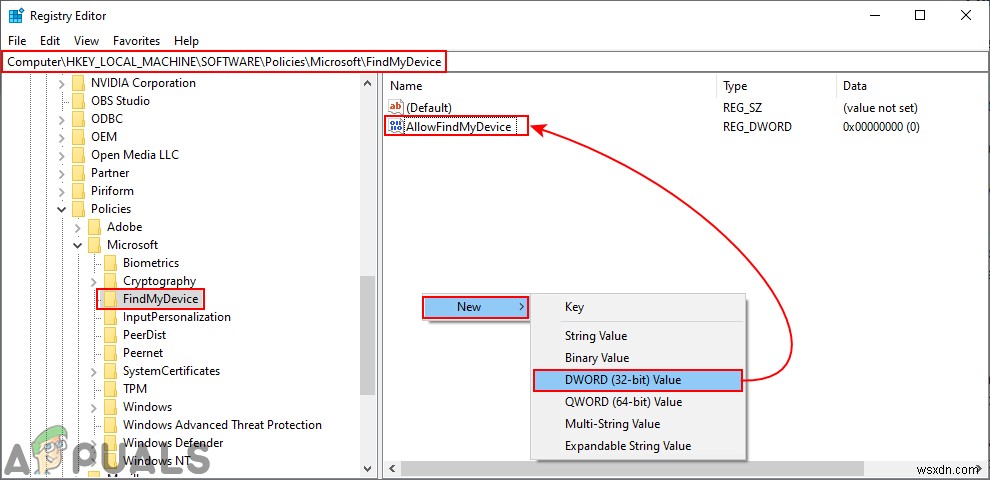The image size is (990, 480).
Task: Select the Windows NT key
Action: [157, 461]
